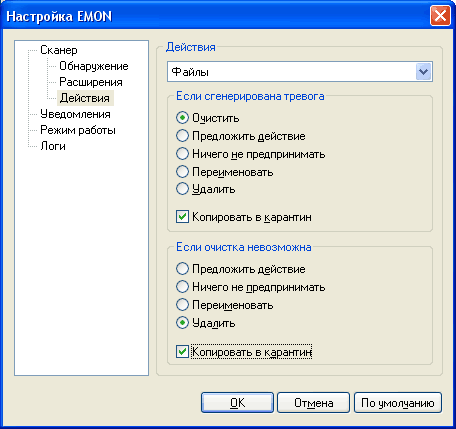456x429 pixels.
Task: Click the Файлы combo box field
Action: pyautogui.click(x=300, y=72)
